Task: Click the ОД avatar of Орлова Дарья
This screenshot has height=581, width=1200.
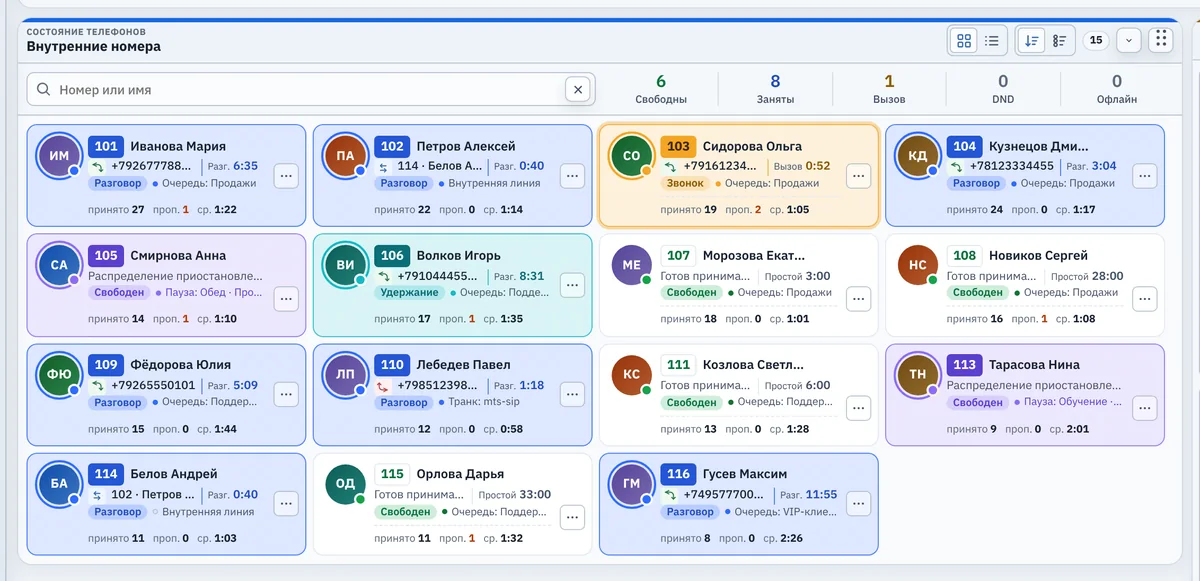Action: [x=345, y=484]
